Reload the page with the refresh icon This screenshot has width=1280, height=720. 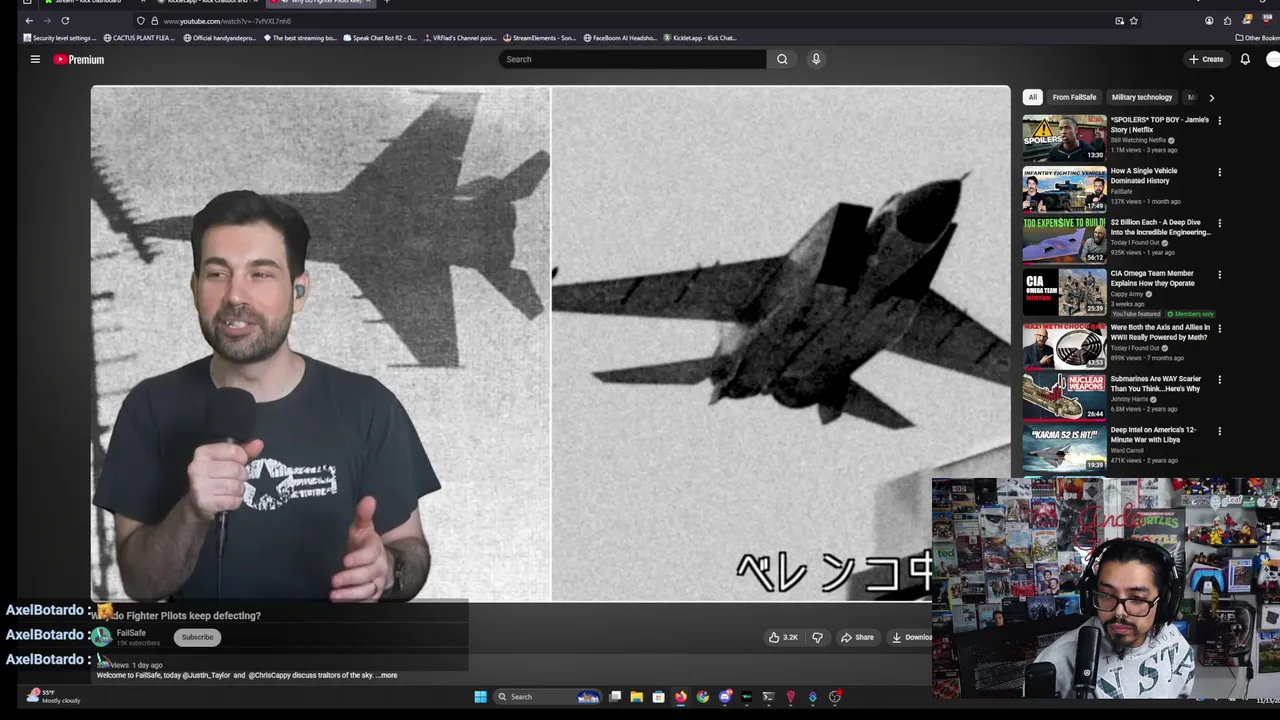pos(65,21)
